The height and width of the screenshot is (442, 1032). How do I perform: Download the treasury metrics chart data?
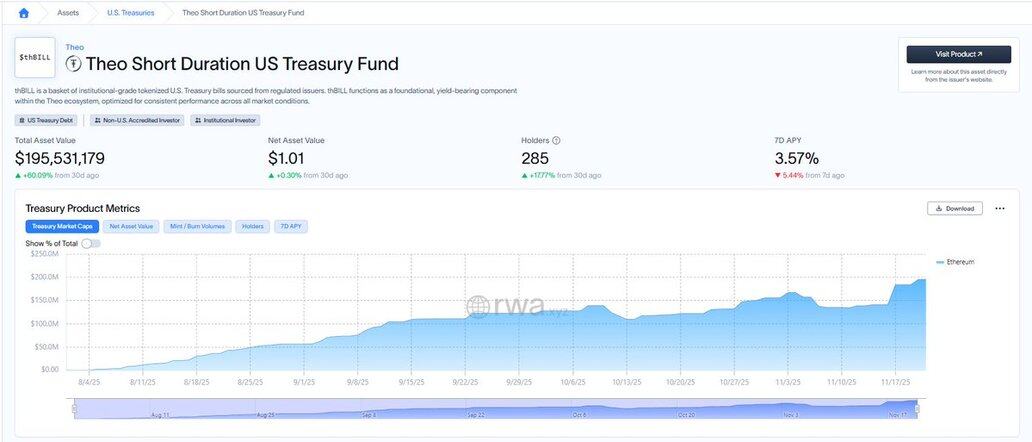point(954,208)
